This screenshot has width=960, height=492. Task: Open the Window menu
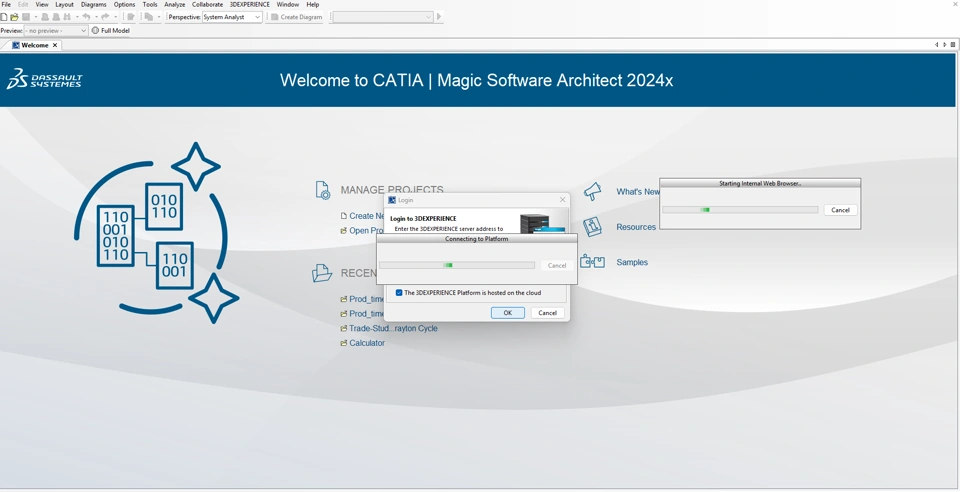[x=288, y=4]
